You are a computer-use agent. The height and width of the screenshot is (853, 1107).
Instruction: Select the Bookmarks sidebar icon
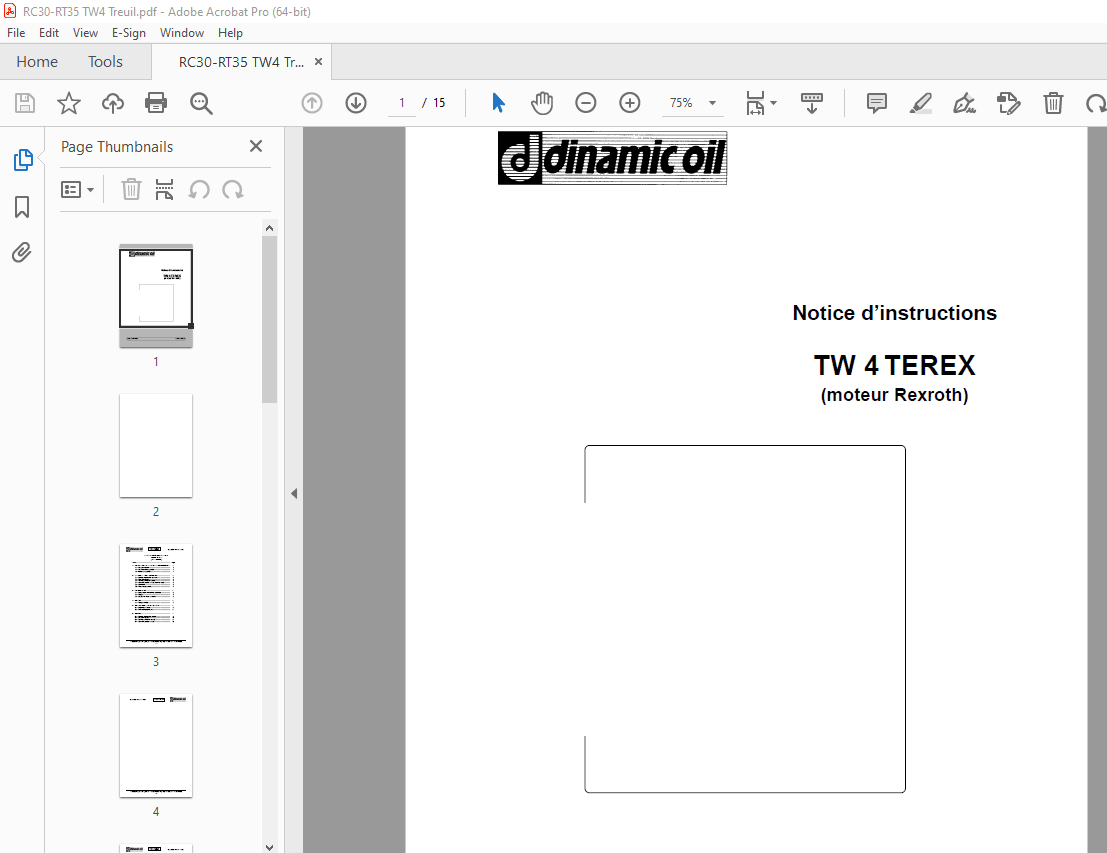tap(22, 207)
